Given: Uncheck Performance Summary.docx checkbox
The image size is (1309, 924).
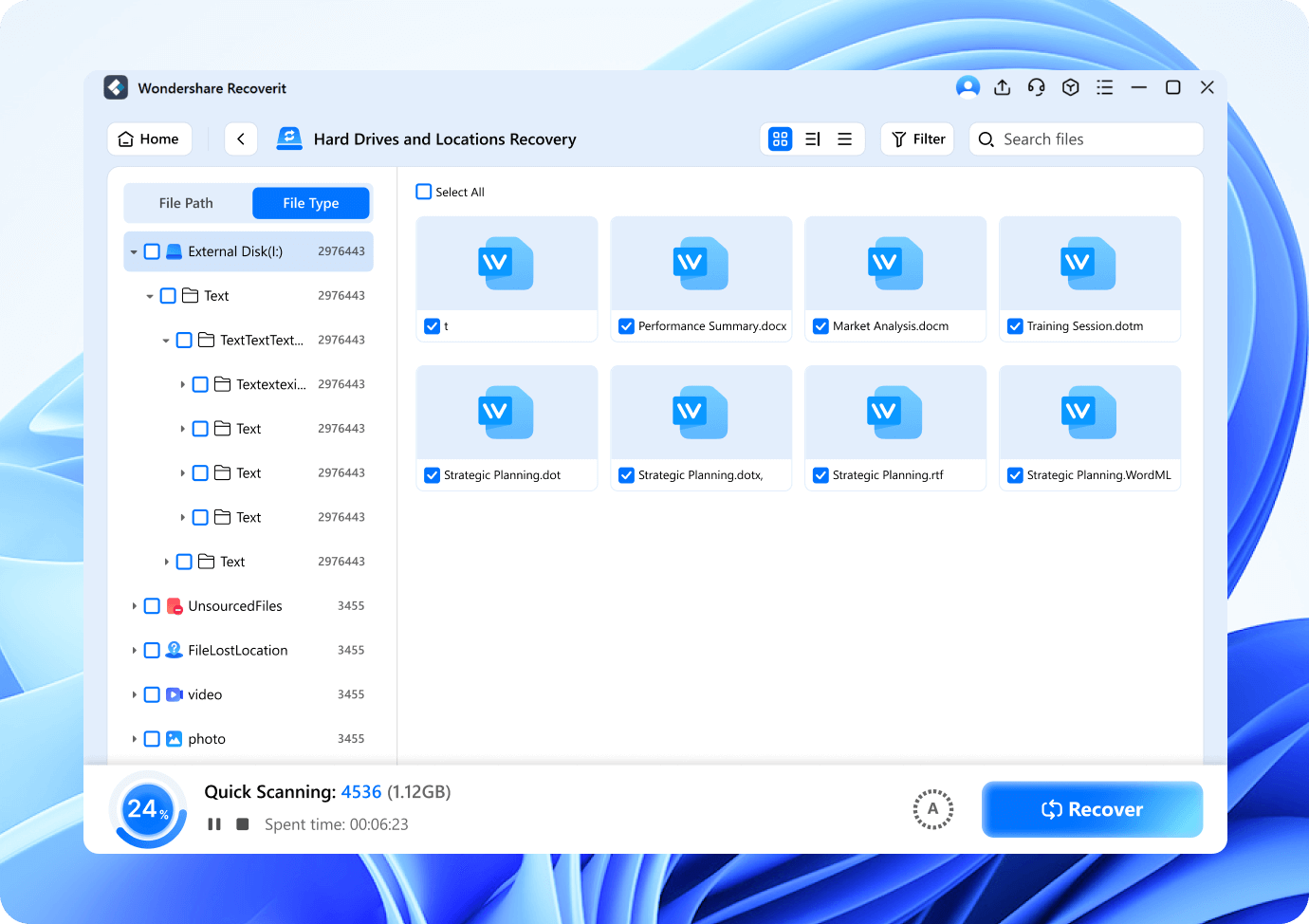Looking at the screenshot, I should click(x=626, y=326).
